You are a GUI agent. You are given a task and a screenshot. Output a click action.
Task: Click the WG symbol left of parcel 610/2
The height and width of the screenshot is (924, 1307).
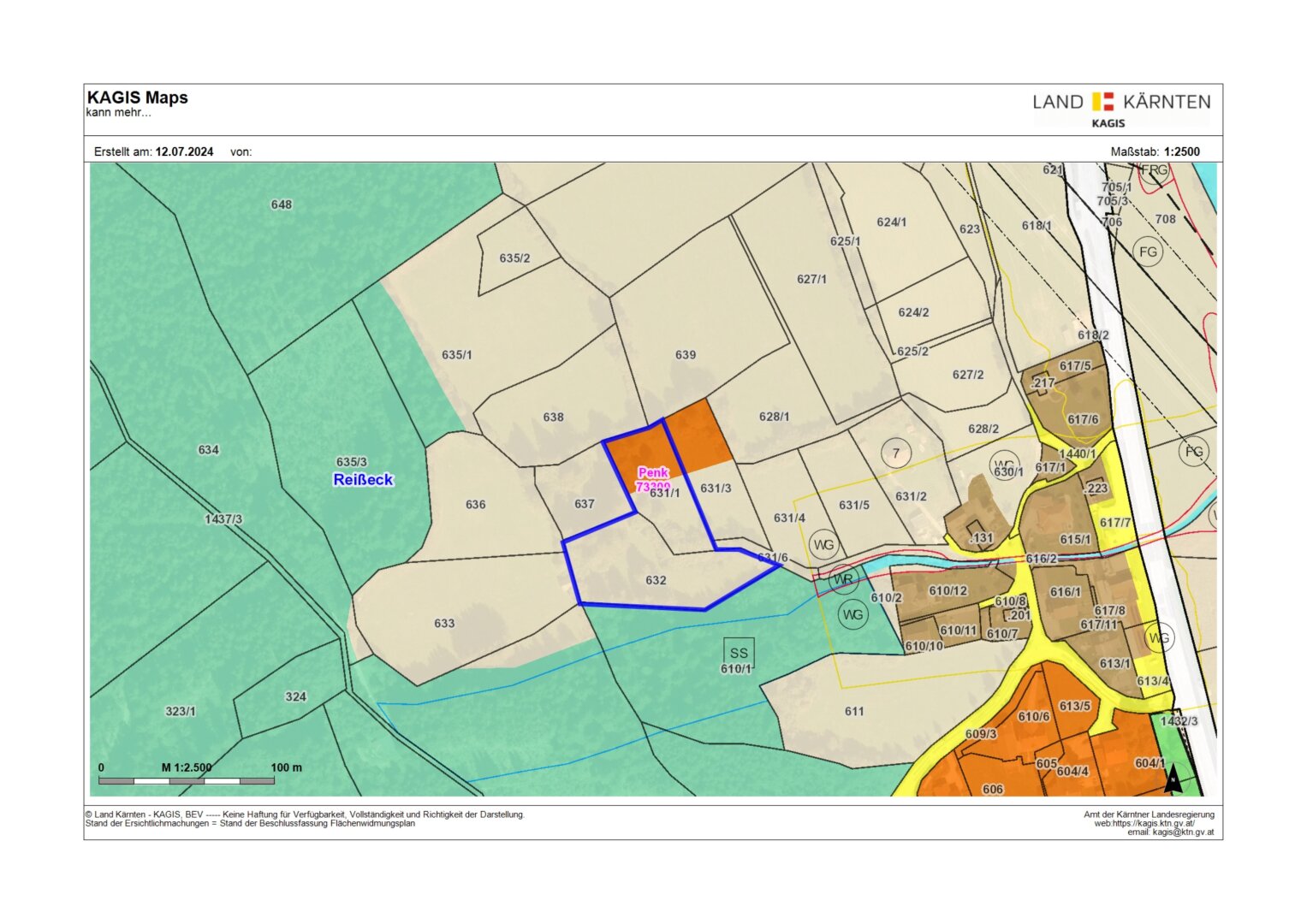[853, 614]
